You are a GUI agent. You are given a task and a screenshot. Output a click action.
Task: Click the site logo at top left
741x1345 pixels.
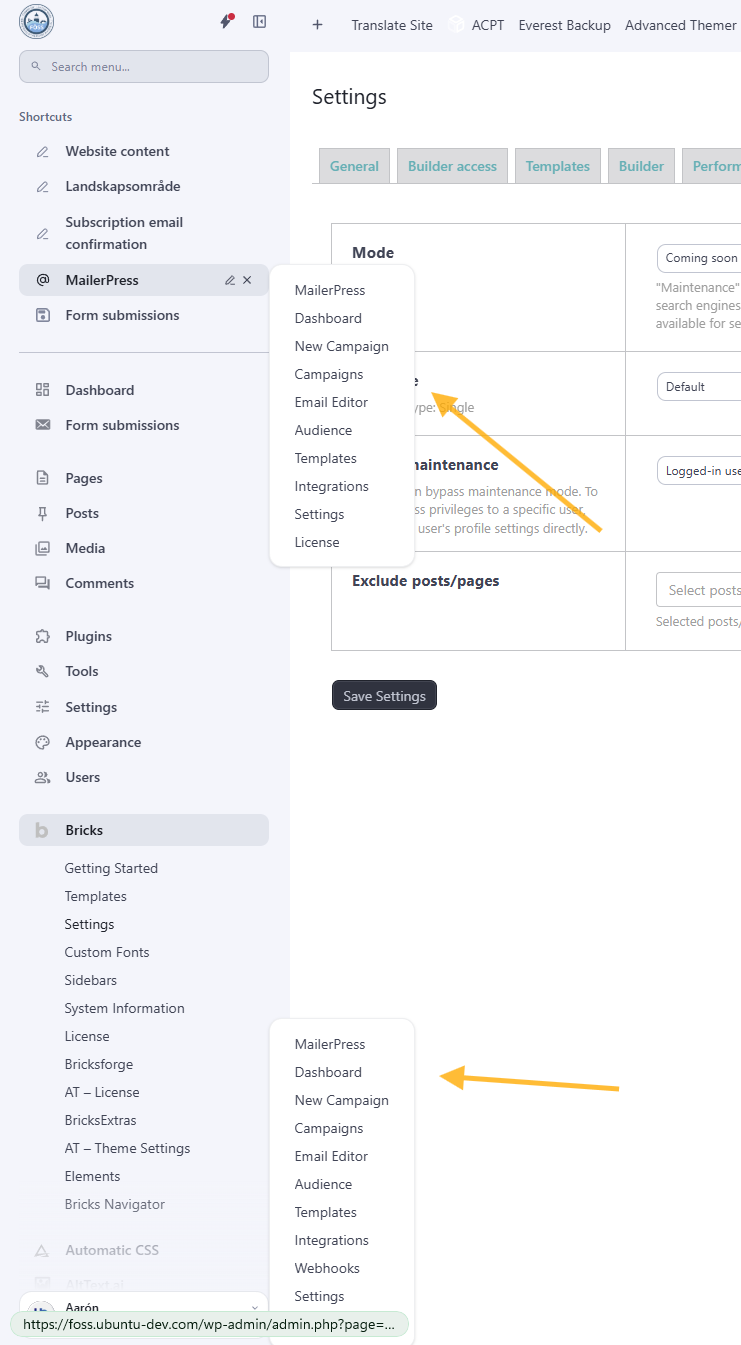(x=36, y=22)
